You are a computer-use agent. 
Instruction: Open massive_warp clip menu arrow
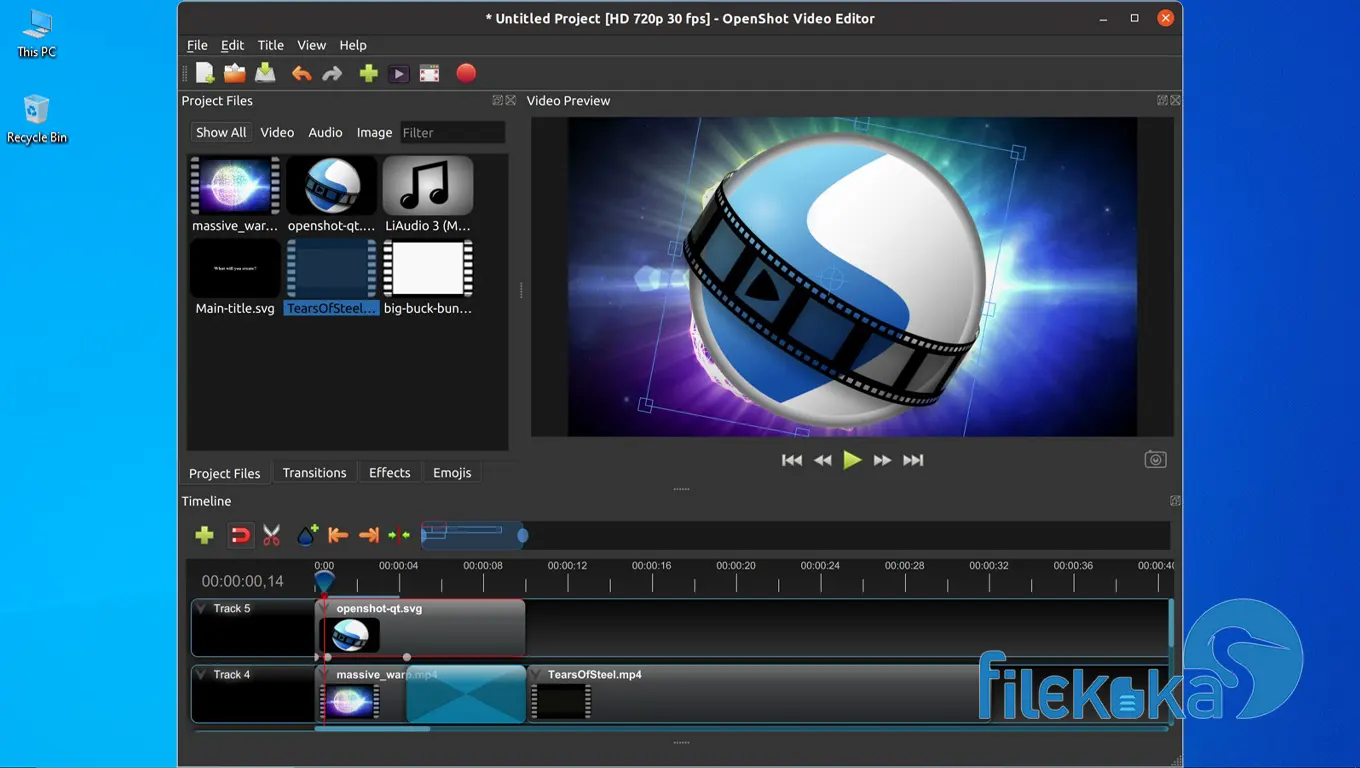(x=325, y=674)
